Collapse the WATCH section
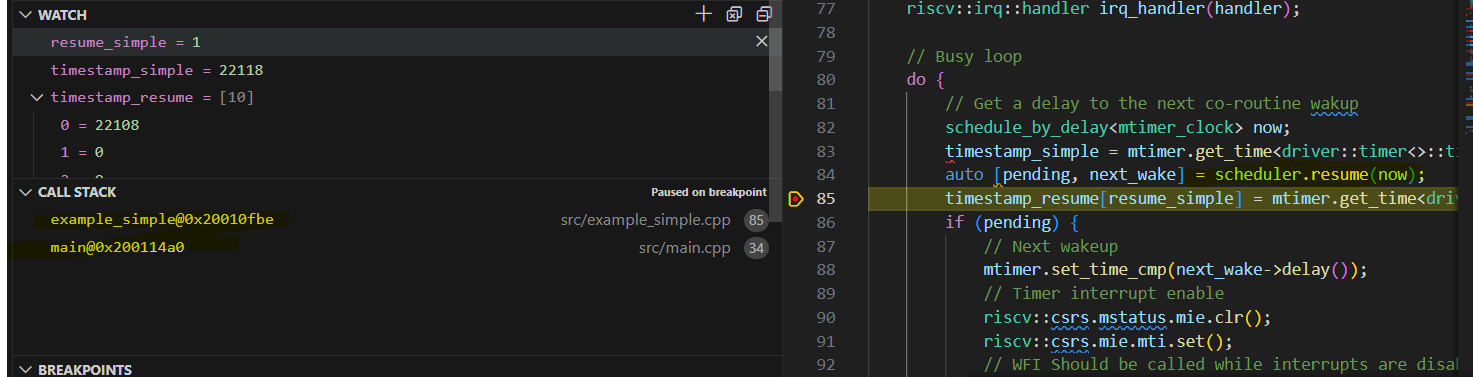 [x=25, y=15]
